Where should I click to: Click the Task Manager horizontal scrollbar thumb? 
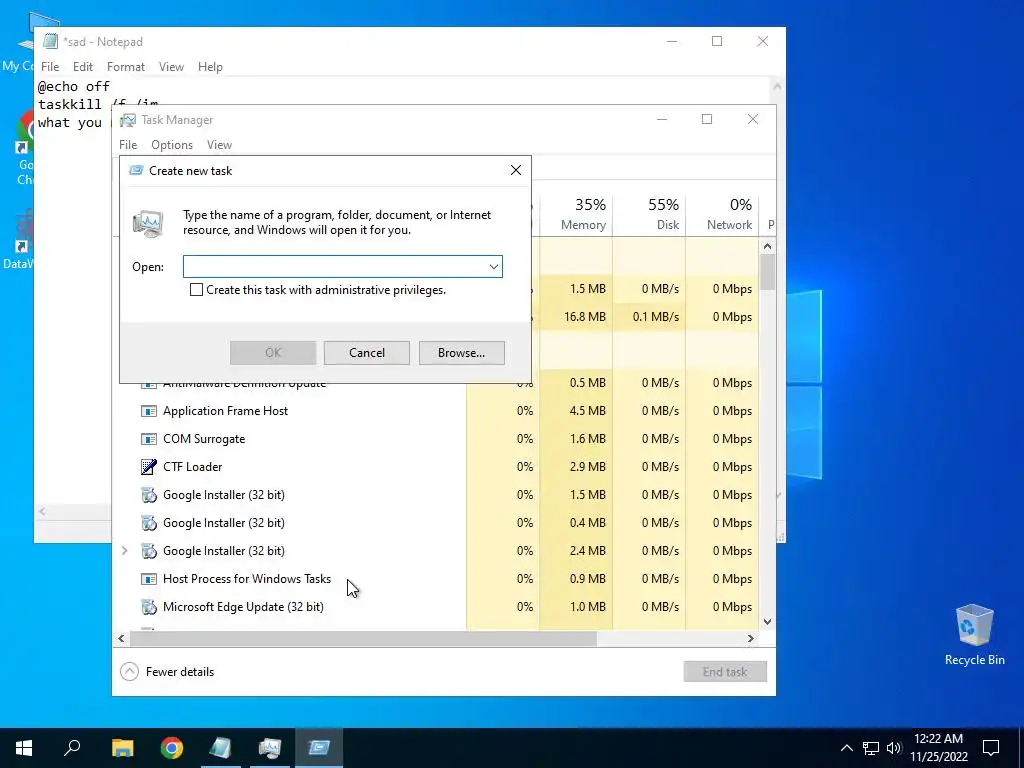(362, 638)
